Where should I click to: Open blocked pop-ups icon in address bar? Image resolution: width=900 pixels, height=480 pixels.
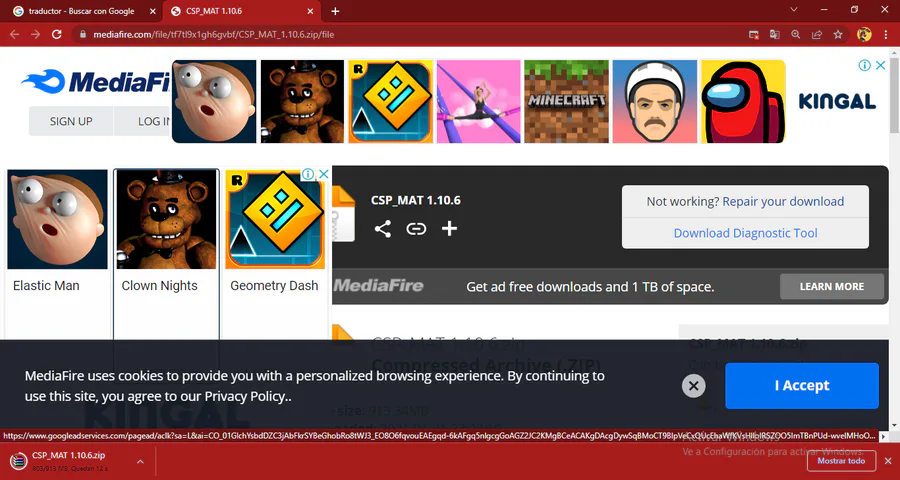click(x=754, y=34)
